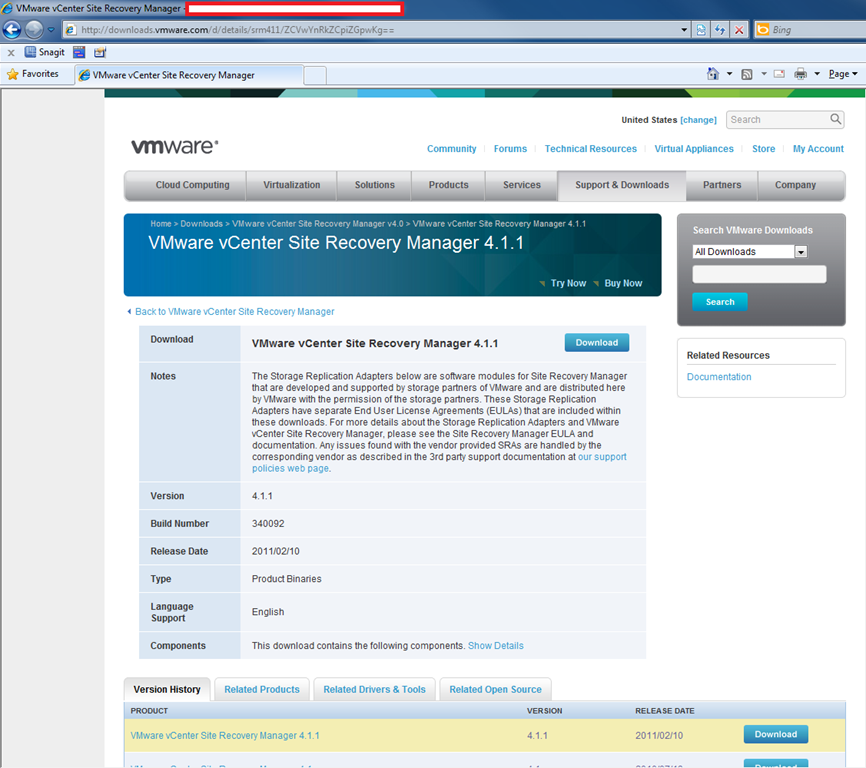Select the Virtualization nav item
The height and width of the screenshot is (768, 866).
292,185
